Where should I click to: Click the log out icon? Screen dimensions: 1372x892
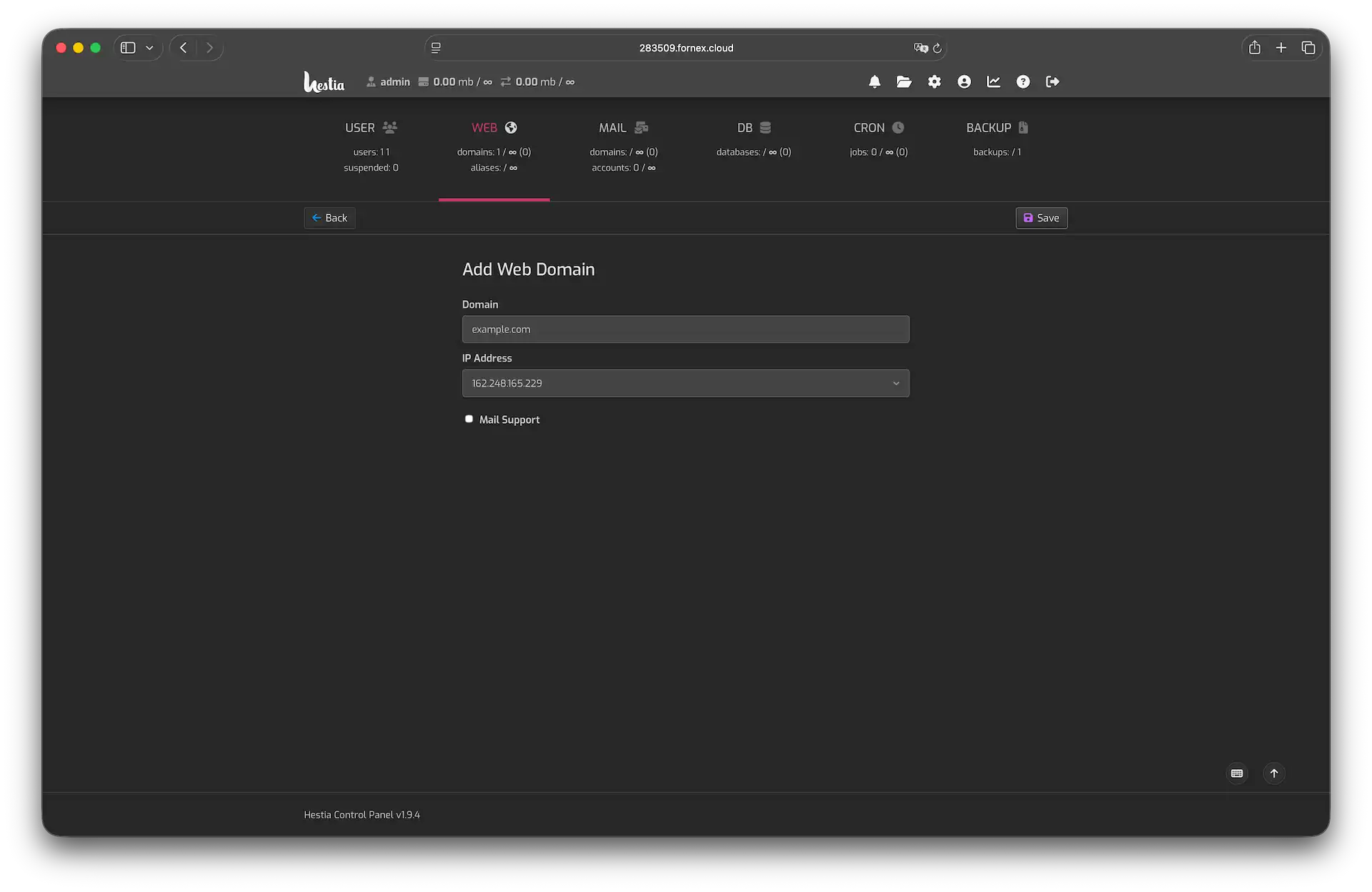tap(1052, 82)
